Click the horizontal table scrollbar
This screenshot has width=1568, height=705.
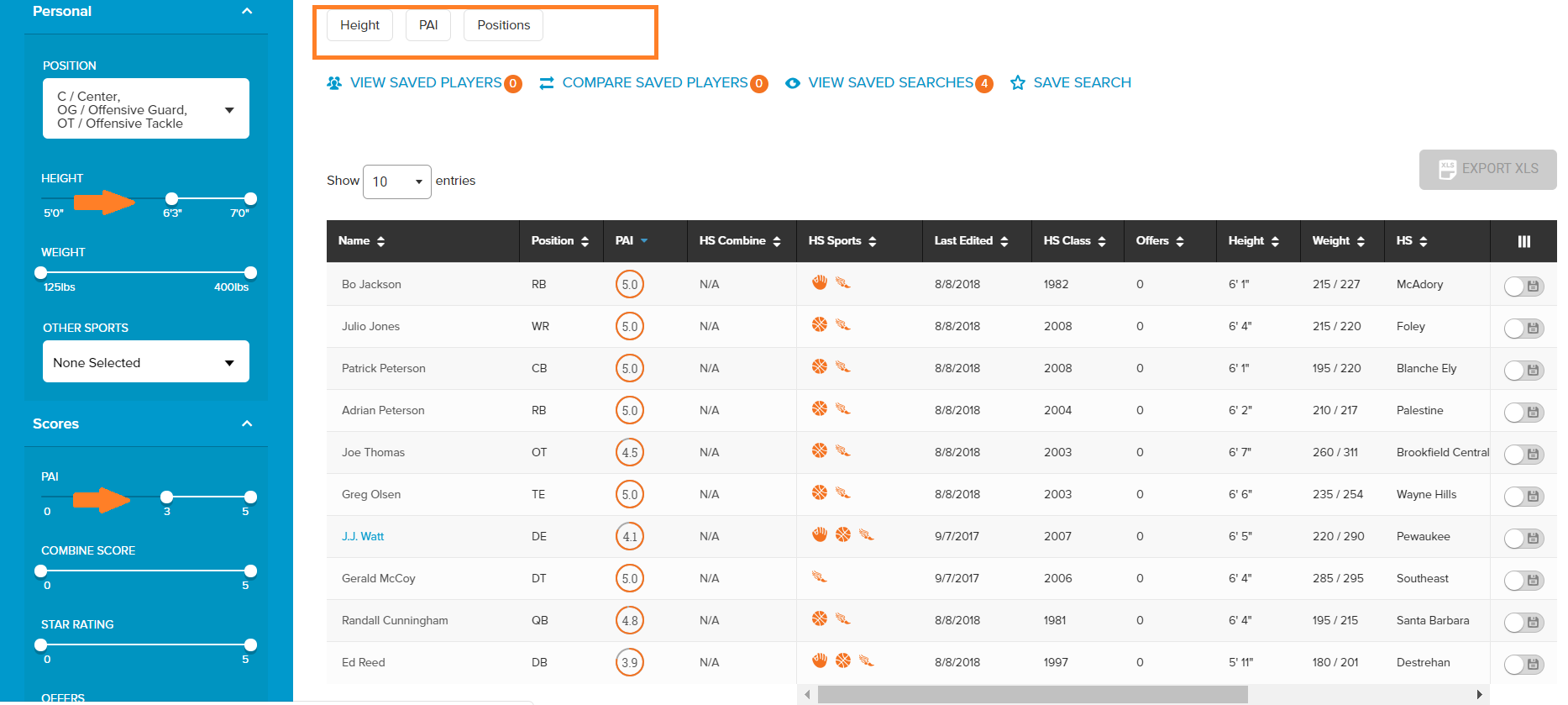coord(1032,694)
